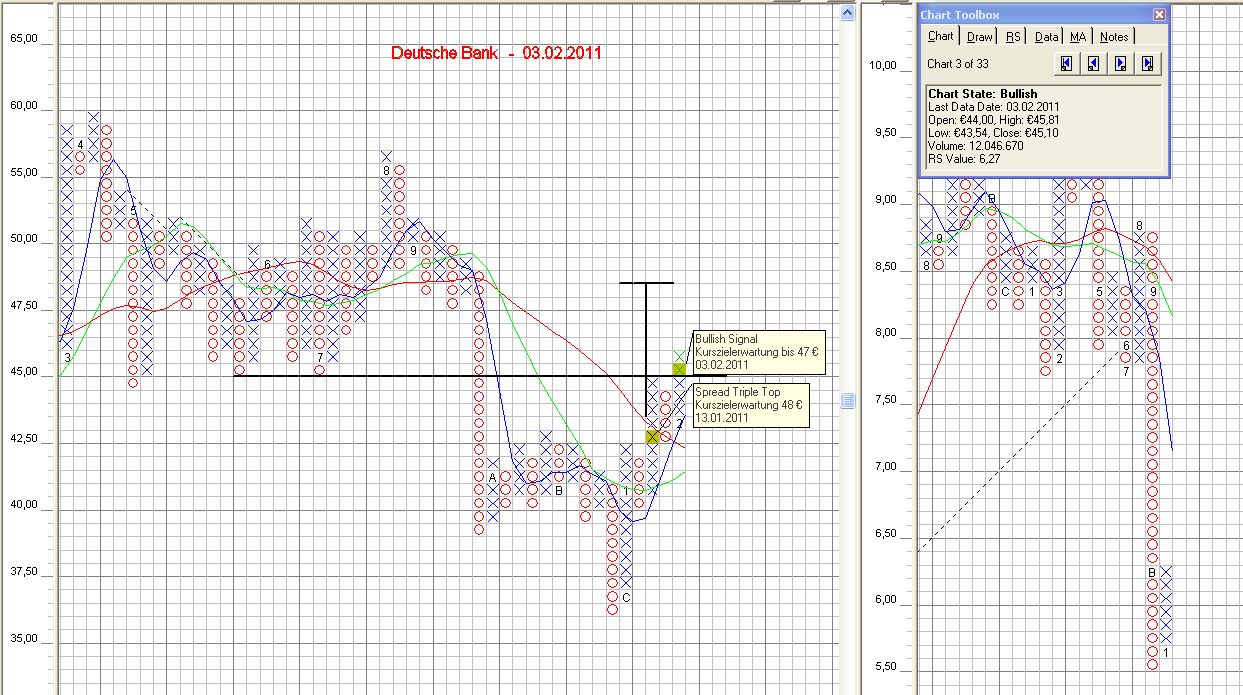The width and height of the screenshot is (1243, 695).
Task: Click the blue scroll marker beside the chart
Action: (x=847, y=400)
